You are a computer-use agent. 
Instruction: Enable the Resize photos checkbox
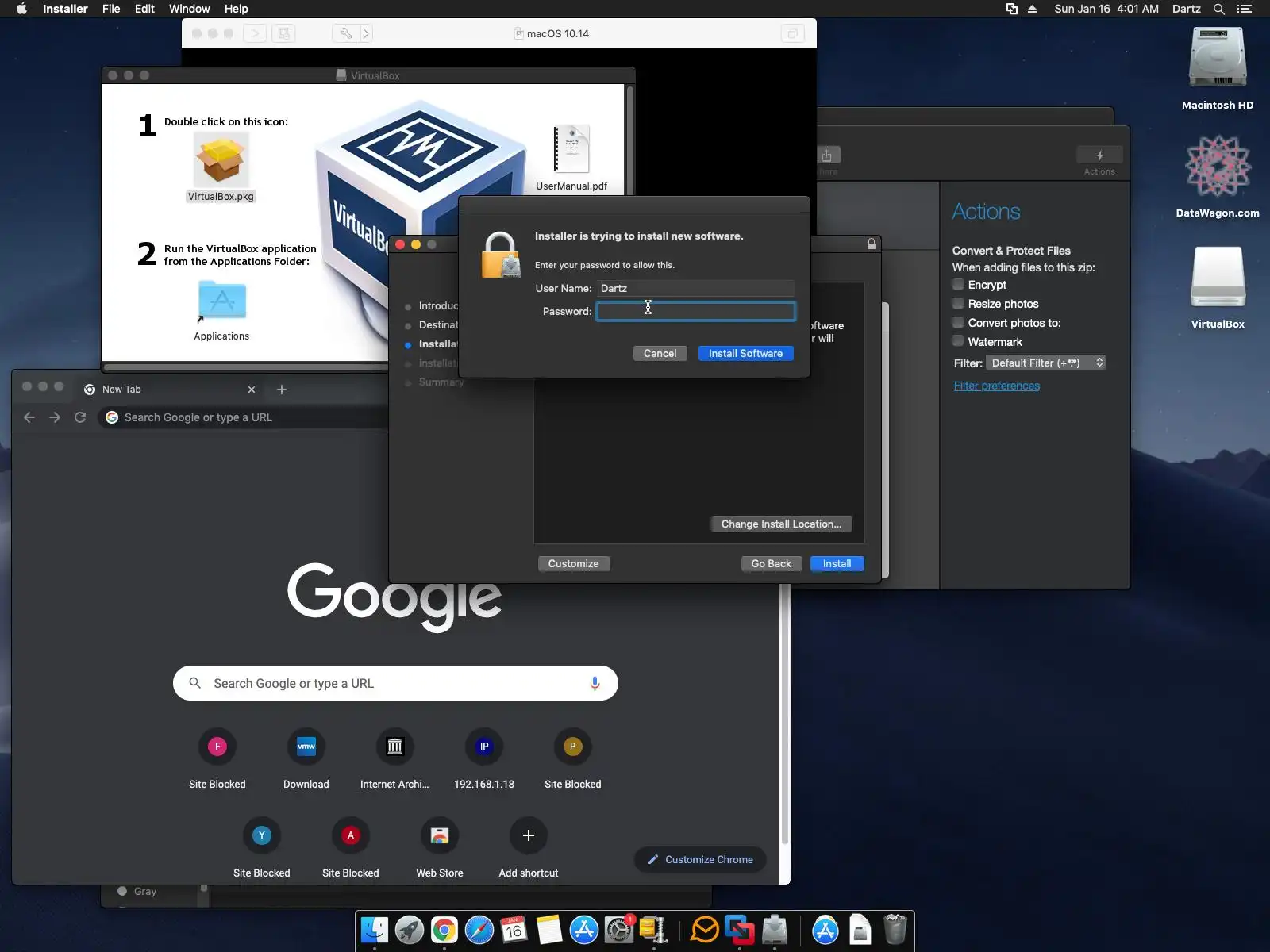(x=958, y=303)
